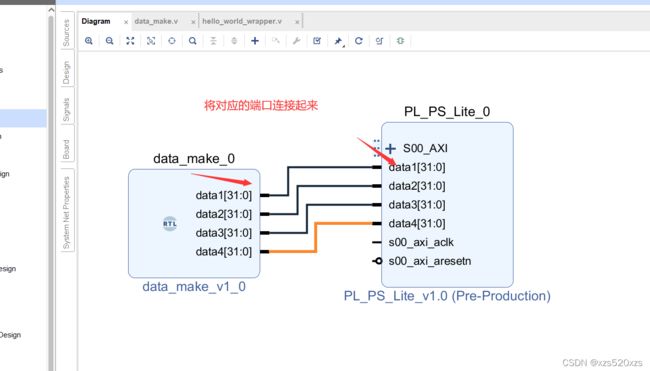Click the collapse-all icon in toolbar

[x=213, y=41]
